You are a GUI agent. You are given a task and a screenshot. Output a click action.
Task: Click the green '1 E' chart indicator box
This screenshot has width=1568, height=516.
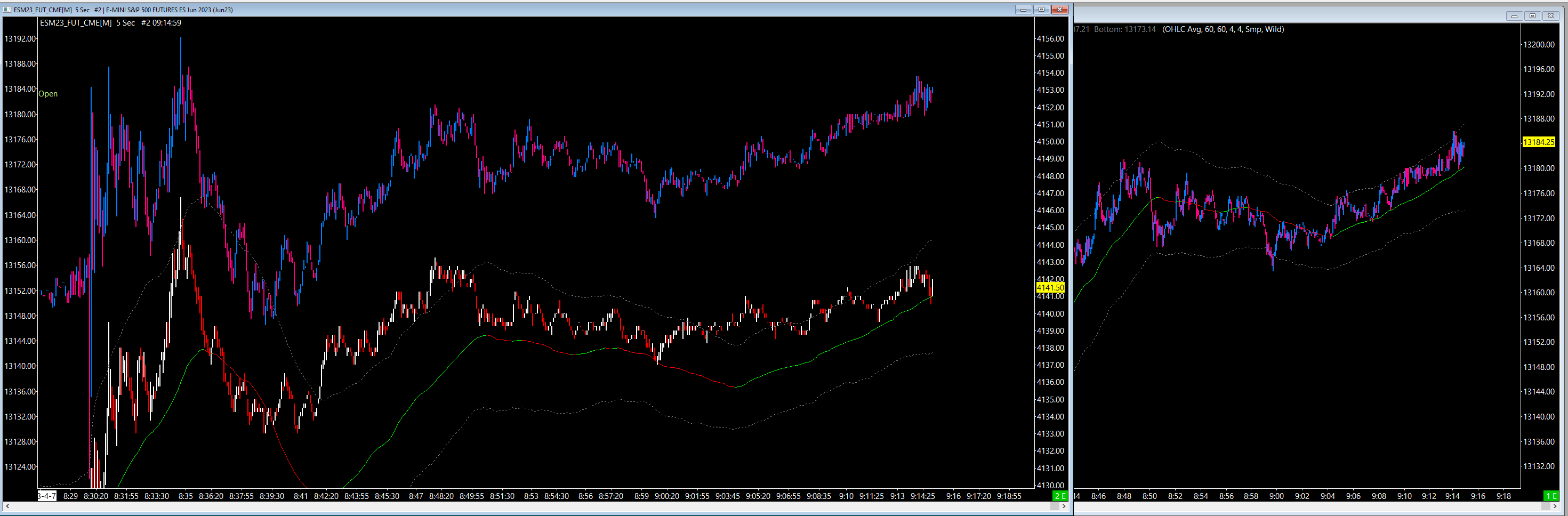(1551, 496)
